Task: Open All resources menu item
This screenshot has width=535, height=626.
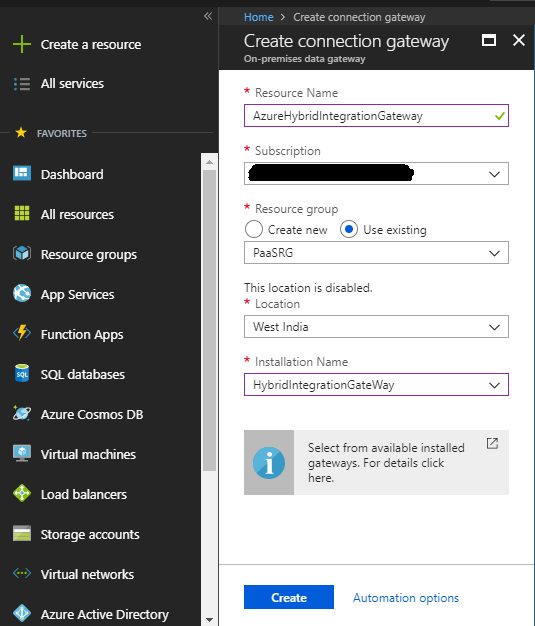Action: coord(77,214)
